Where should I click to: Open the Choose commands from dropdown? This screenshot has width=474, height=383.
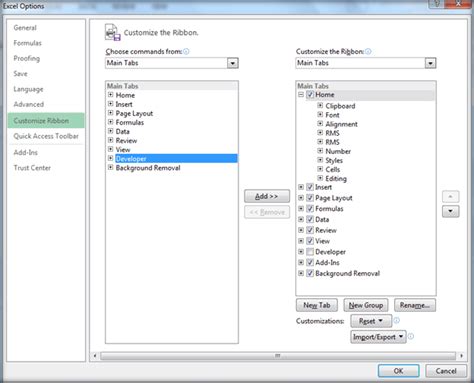click(x=233, y=63)
